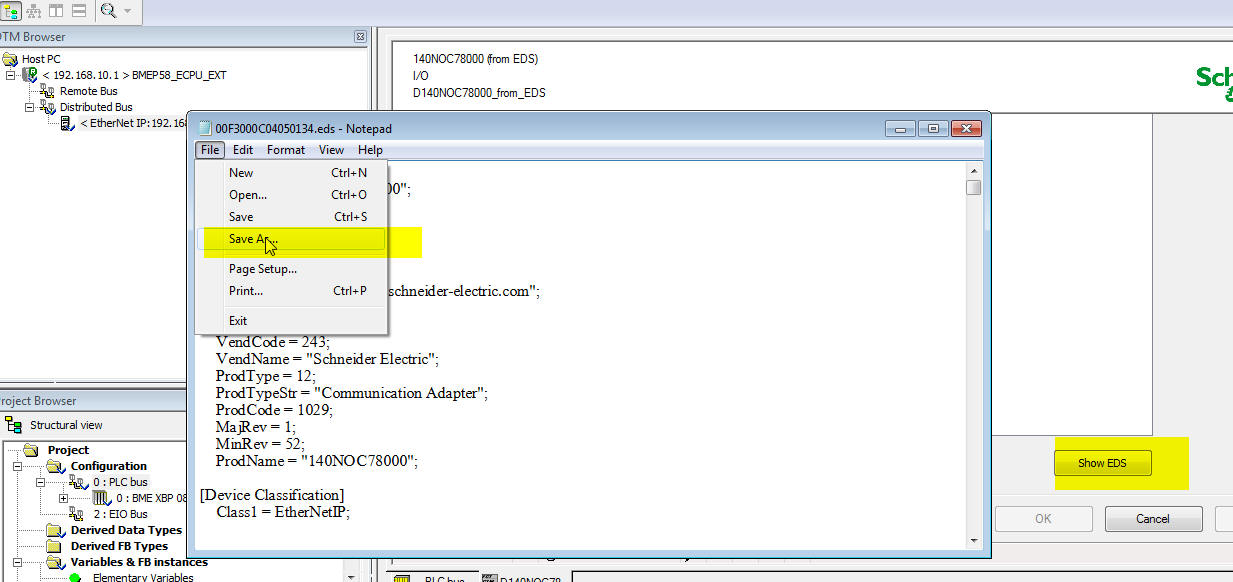This screenshot has width=1233, height=582.
Task: Collapse the Variables & FB instances node
Action: tap(18, 562)
